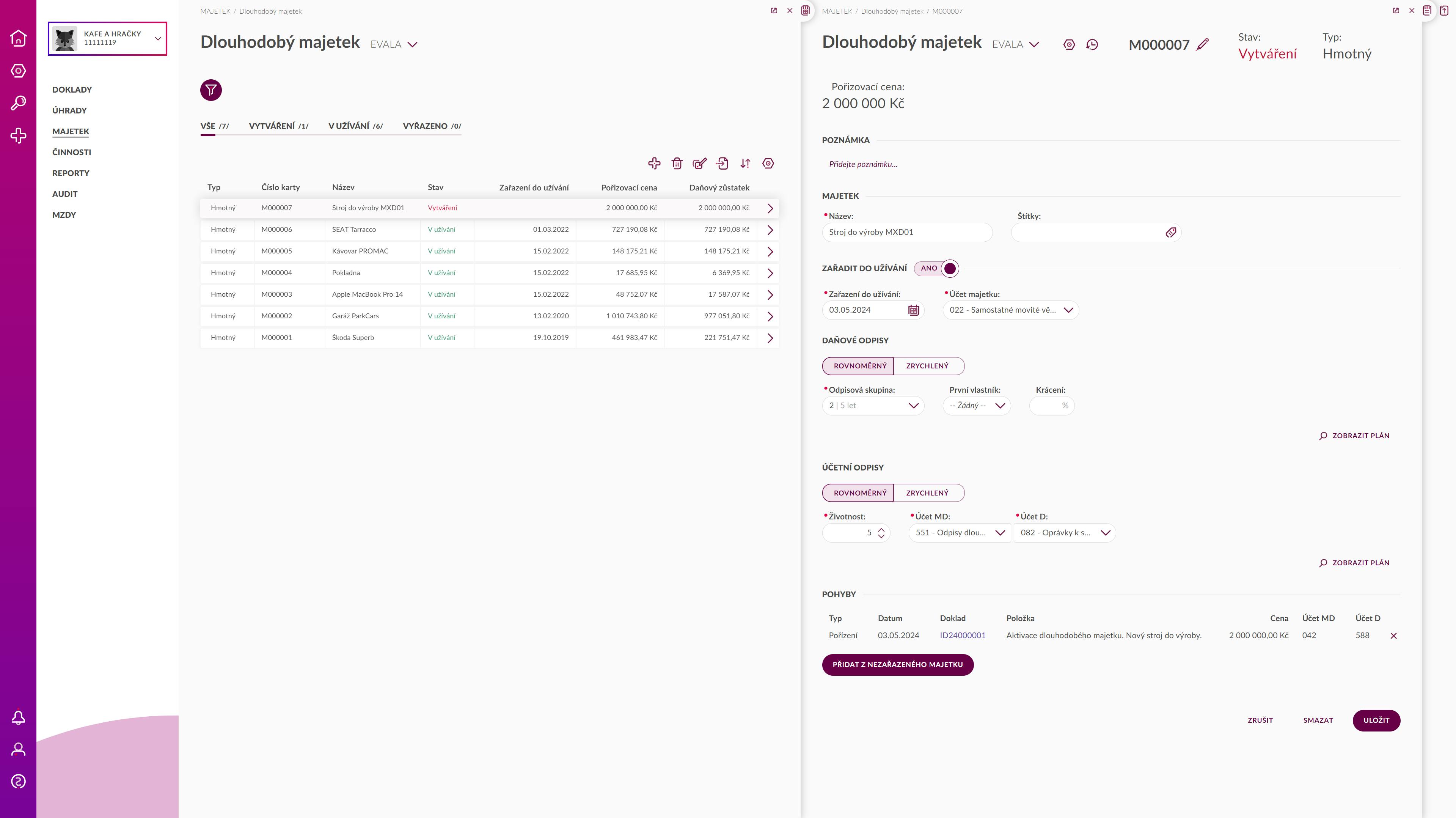Click the tag icon in Štítky field
1456x818 pixels.
(1170, 232)
